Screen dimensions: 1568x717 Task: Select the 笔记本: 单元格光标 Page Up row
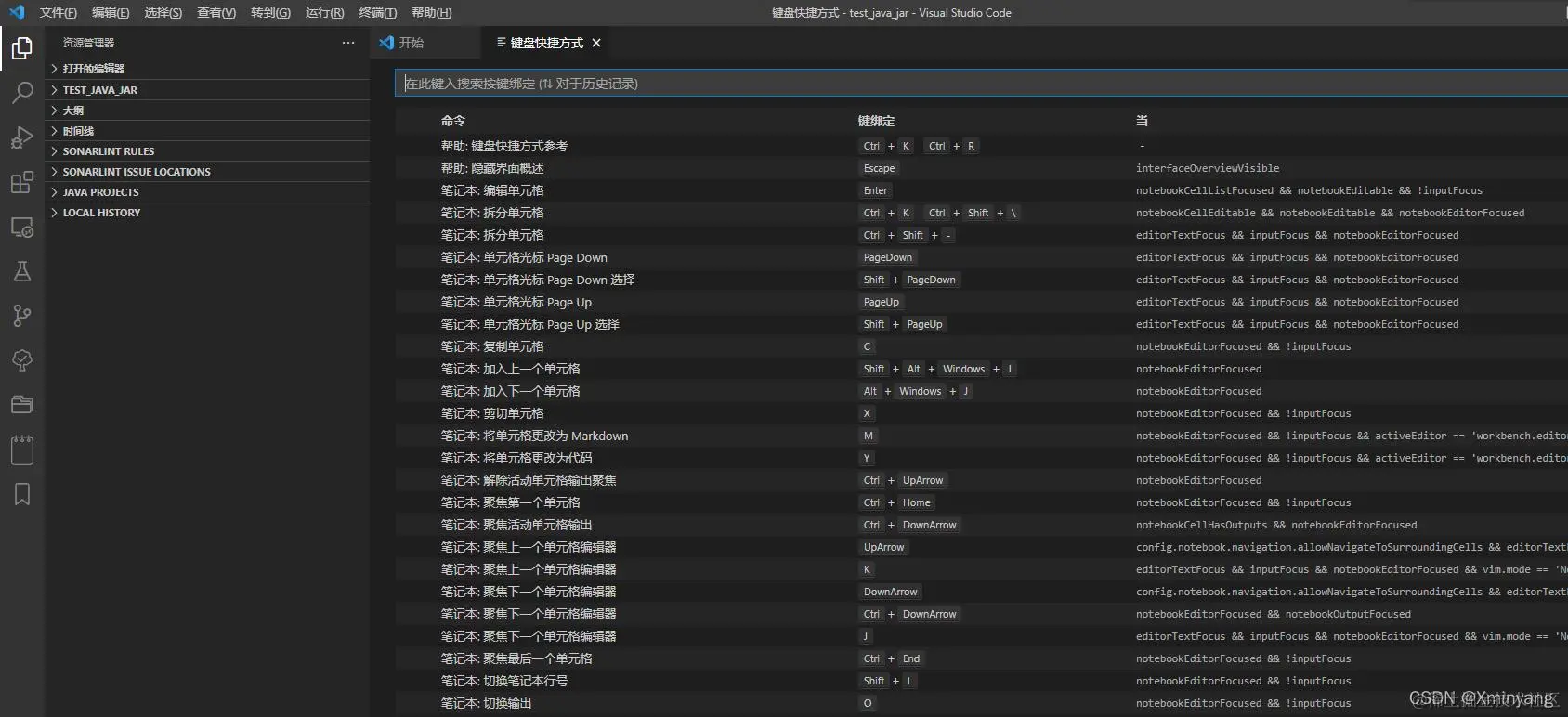tap(981, 302)
